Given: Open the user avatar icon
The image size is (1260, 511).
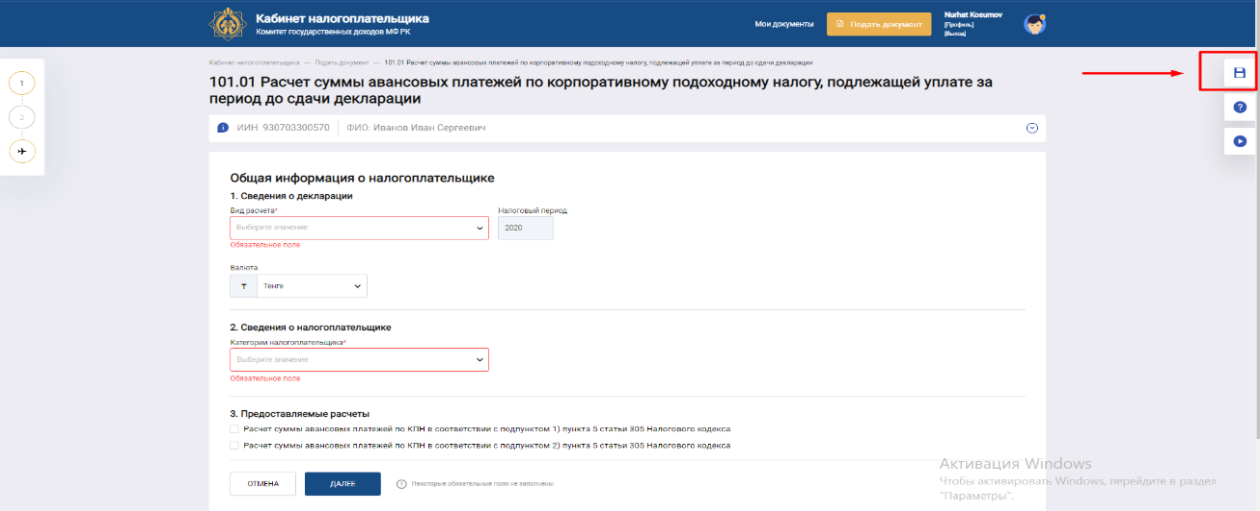Looking at the screenshot, I should [x=1035, y=24].
